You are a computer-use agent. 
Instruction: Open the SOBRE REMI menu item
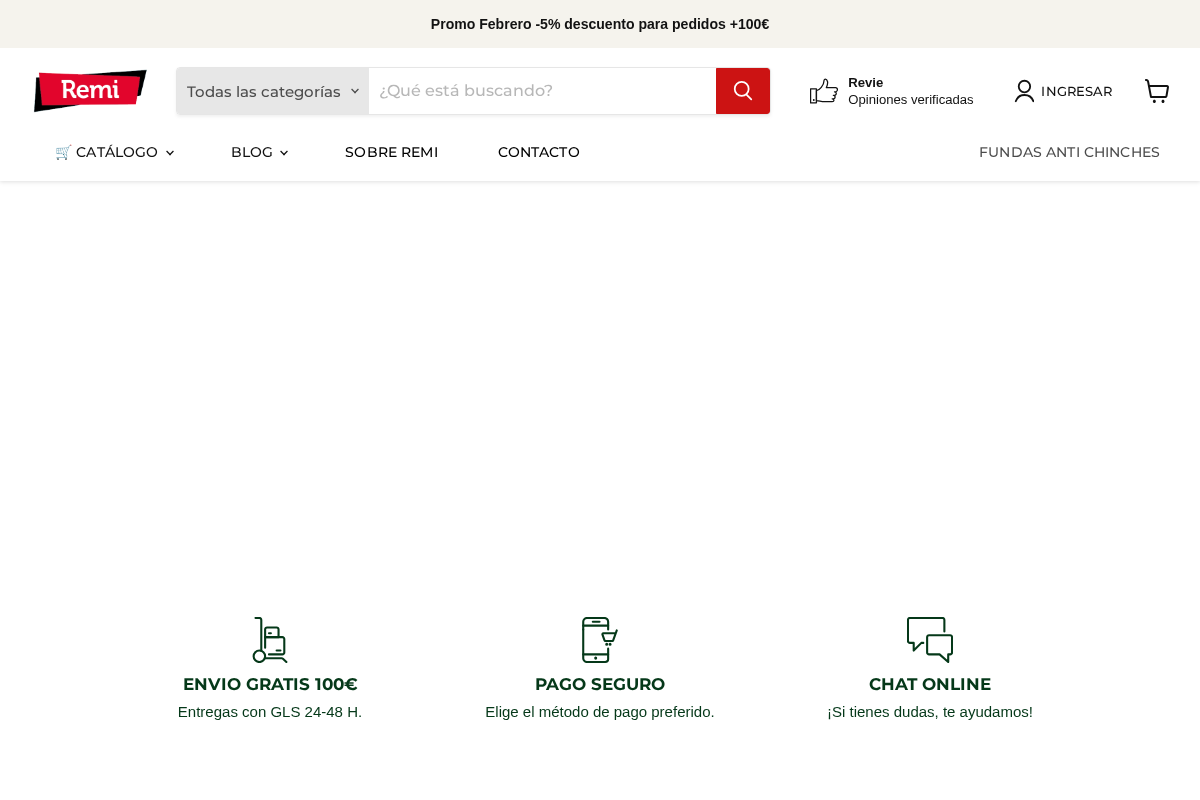coord(391,152)
